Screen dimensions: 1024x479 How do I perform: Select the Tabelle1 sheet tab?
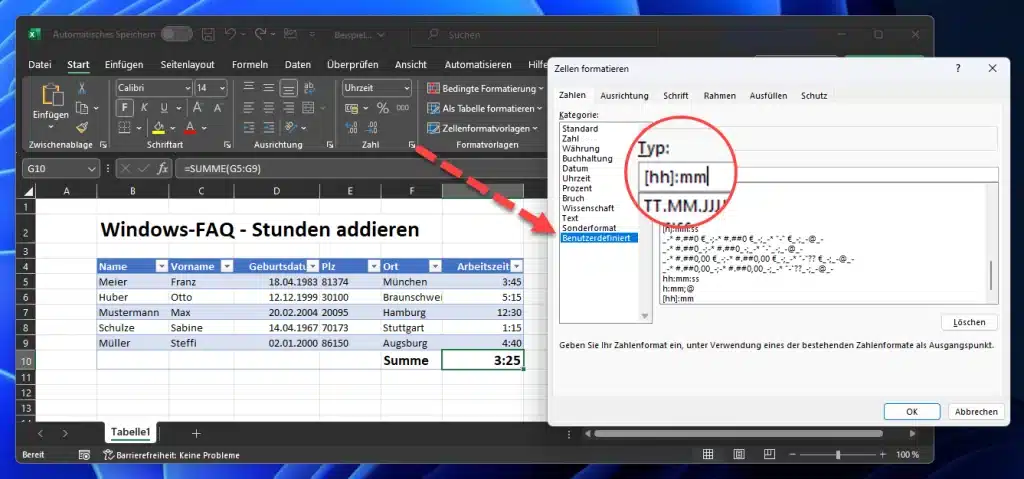pos(131,433)
